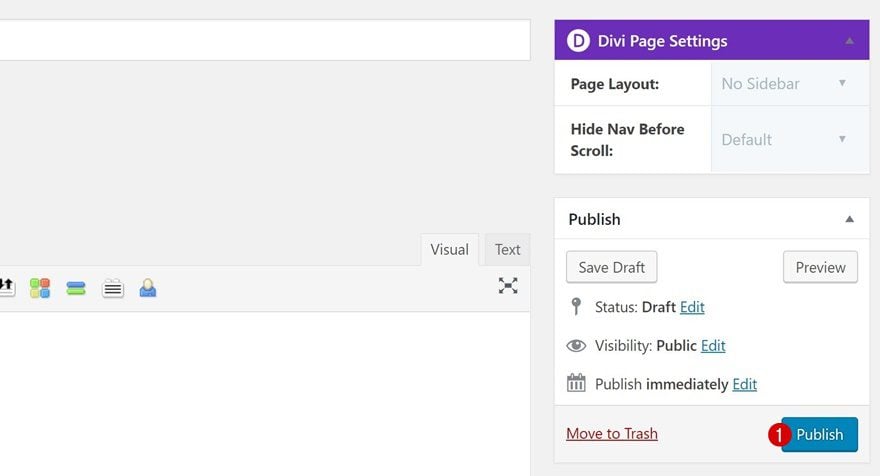Click the eye visibility icon
The image size is (880, 476).
[x=576, y=345]
